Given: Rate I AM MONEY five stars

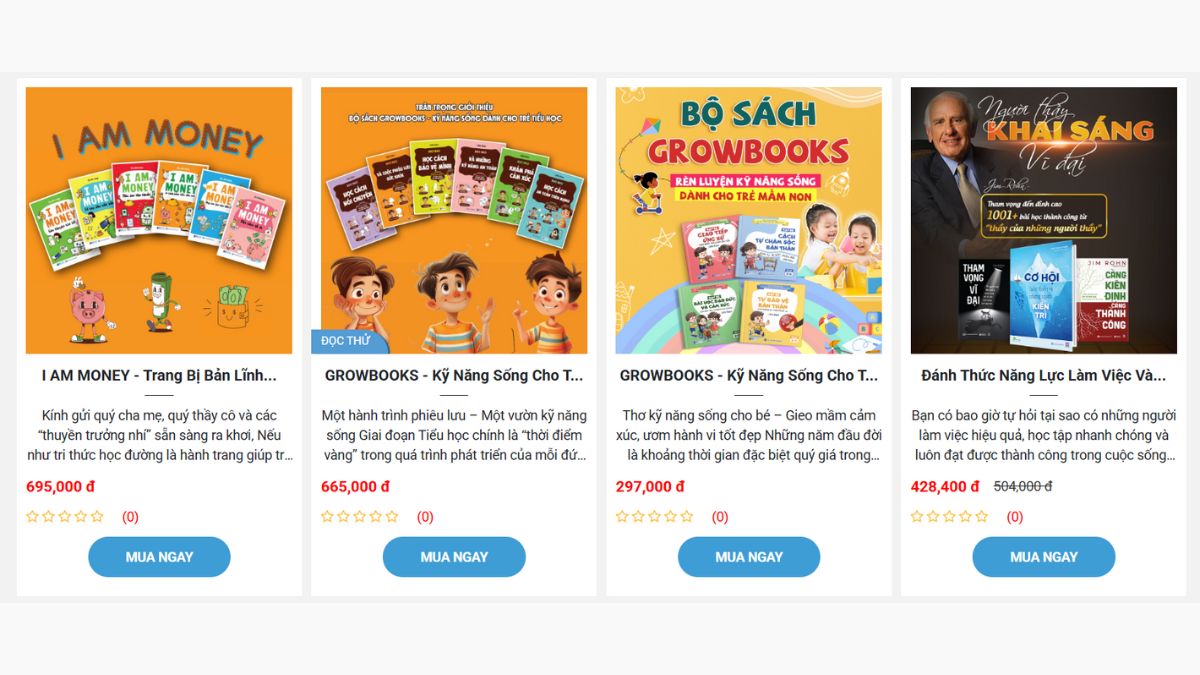Looking at the screenshot, I should pyautogui.click(x=97, y=517).
